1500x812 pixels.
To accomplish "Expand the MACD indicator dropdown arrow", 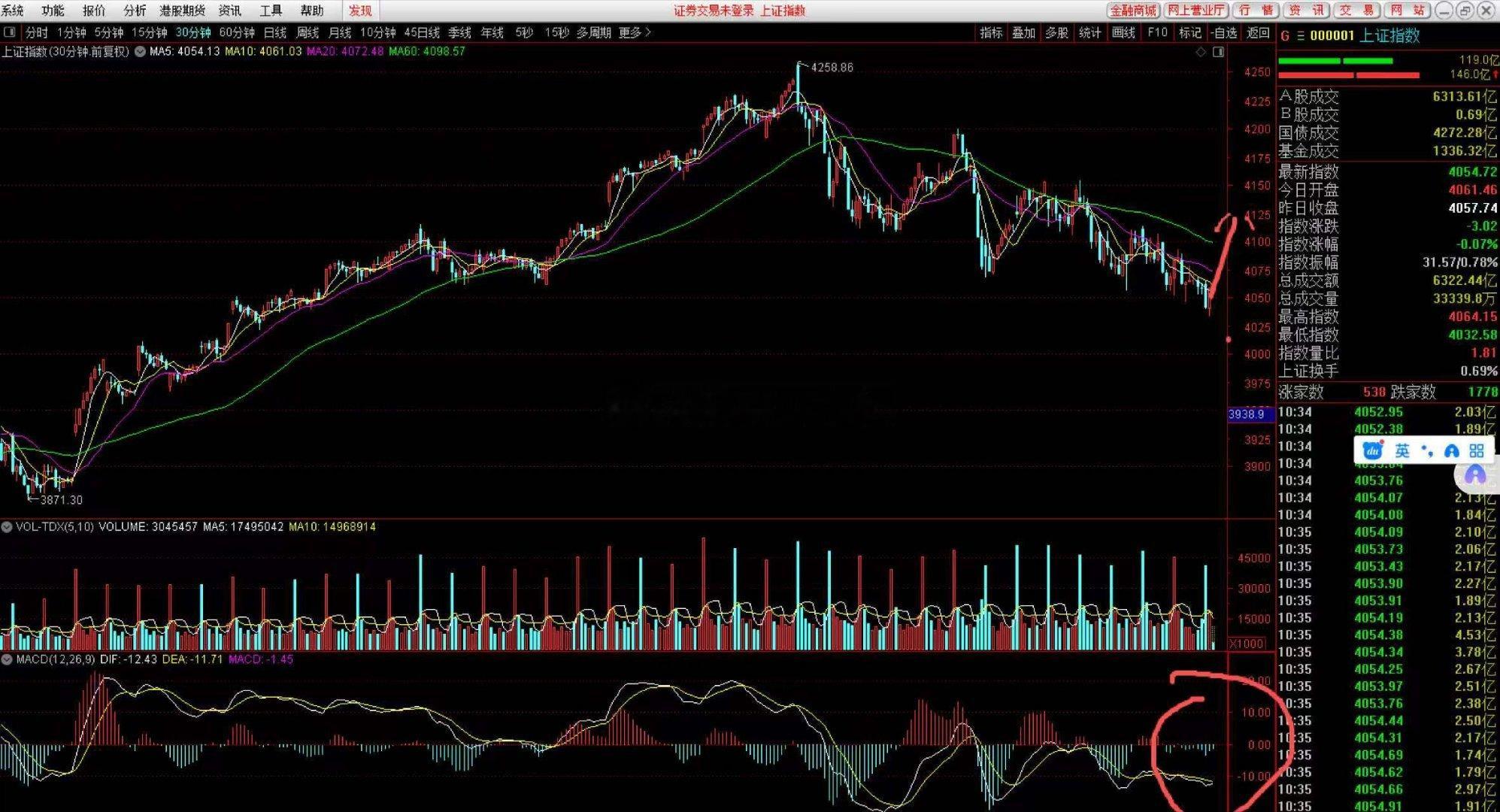I will click(x=7, y=659).
